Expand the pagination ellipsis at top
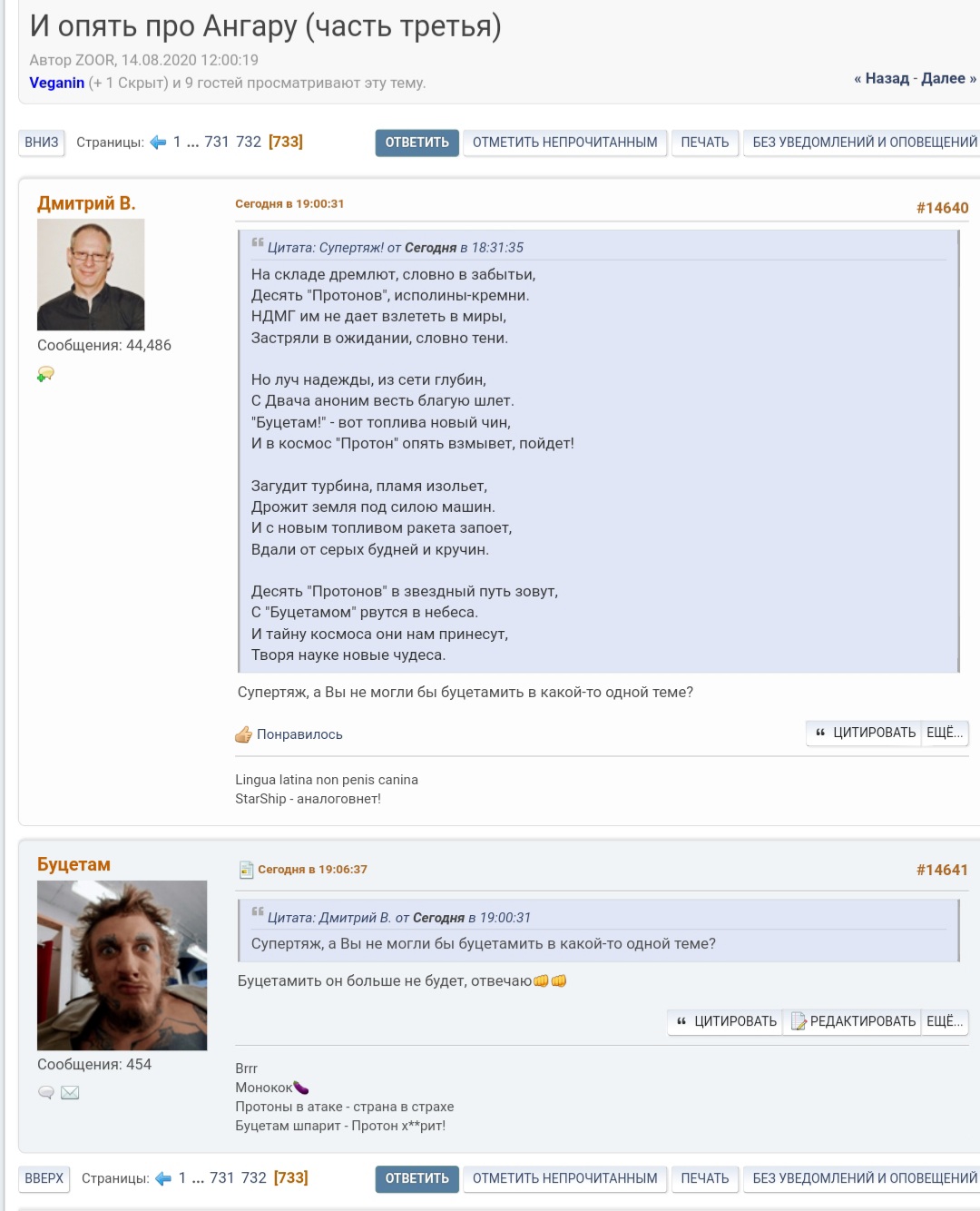 point(193,143)
